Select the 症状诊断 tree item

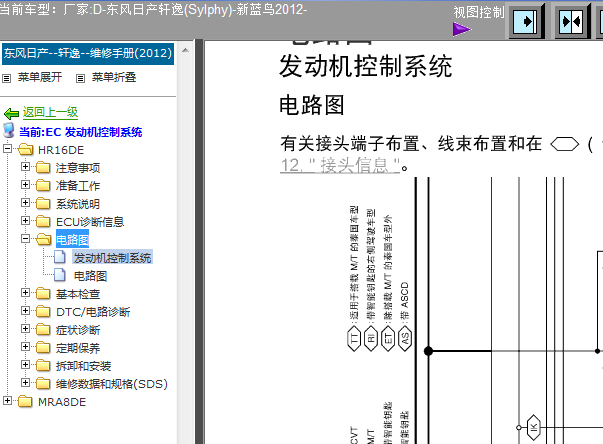(78, 330)
